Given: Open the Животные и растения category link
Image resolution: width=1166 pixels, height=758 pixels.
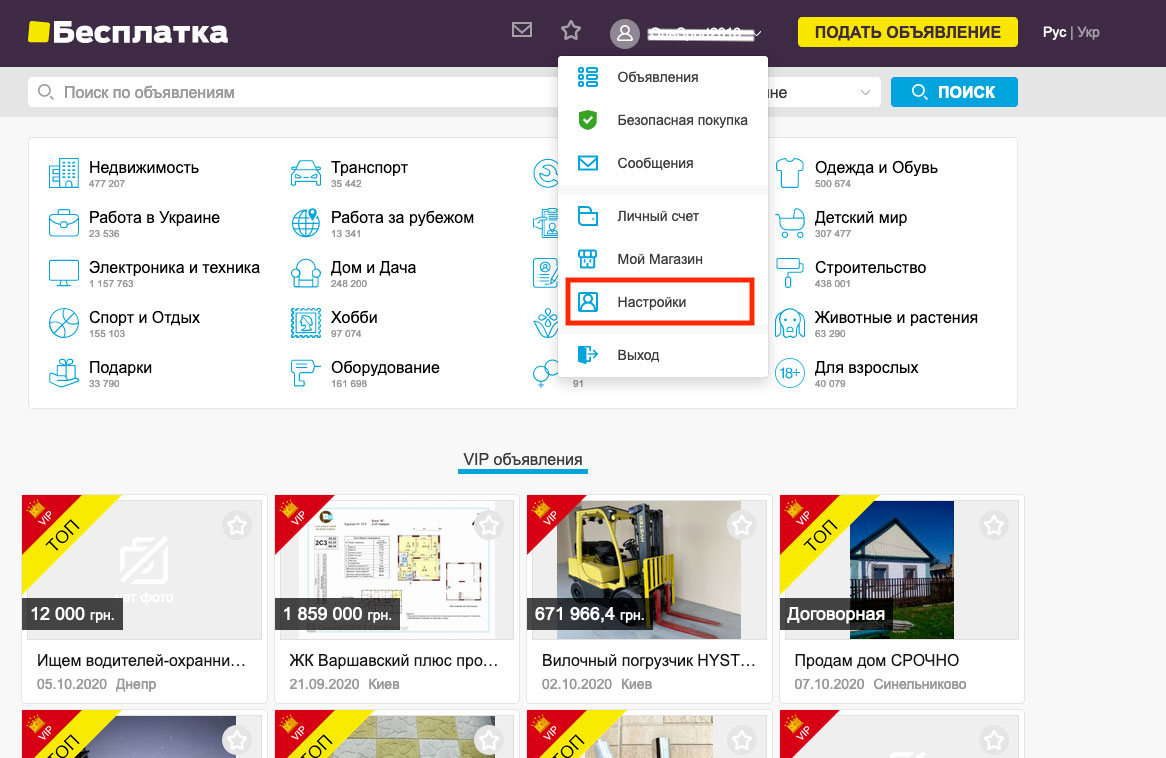Looking at the screenshot, I should pos(896,317).
